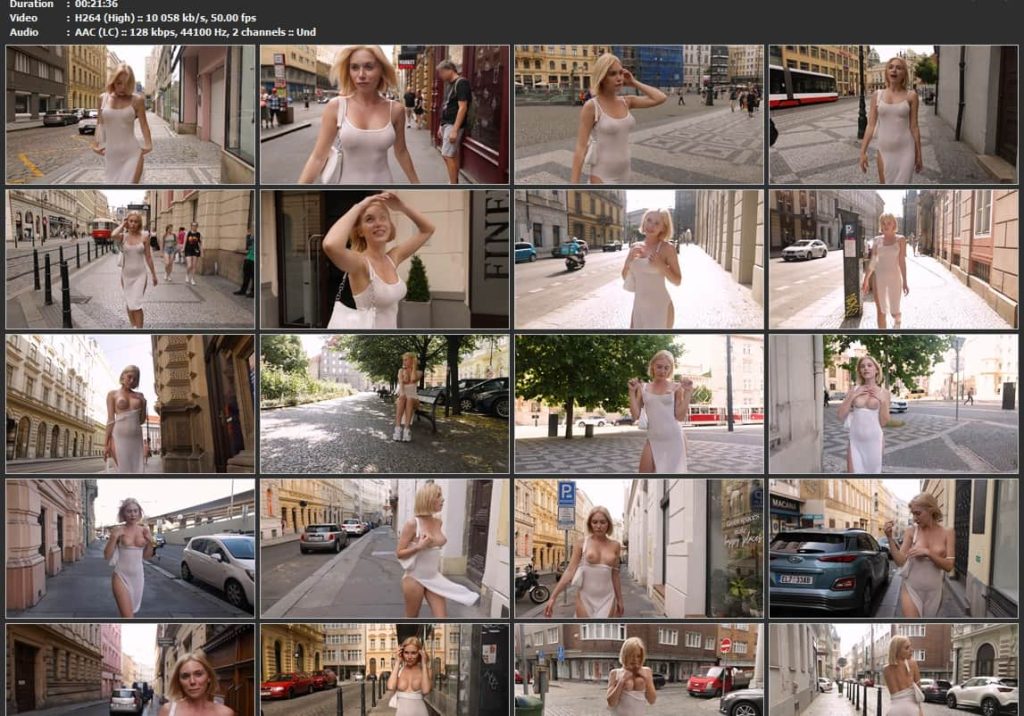Open thumbnail with white hatchback parked curbside

130,548
